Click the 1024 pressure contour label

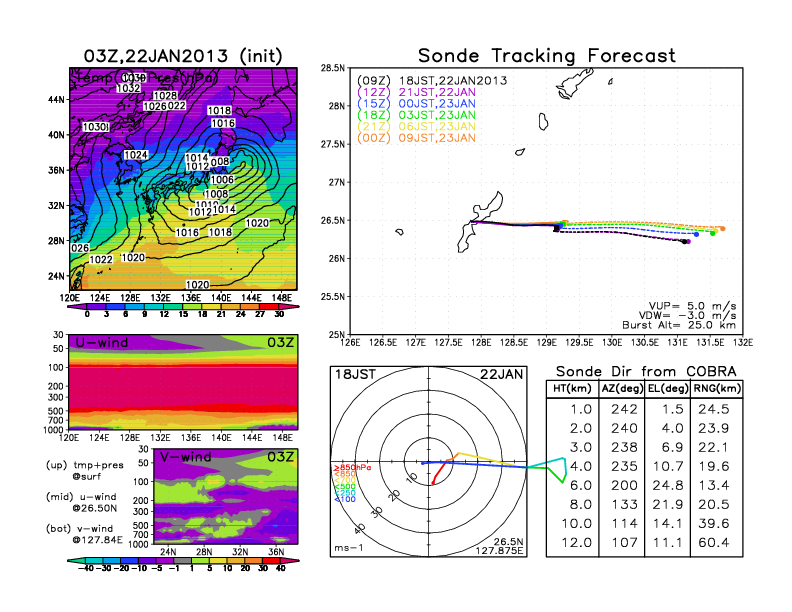coord(136,156)
